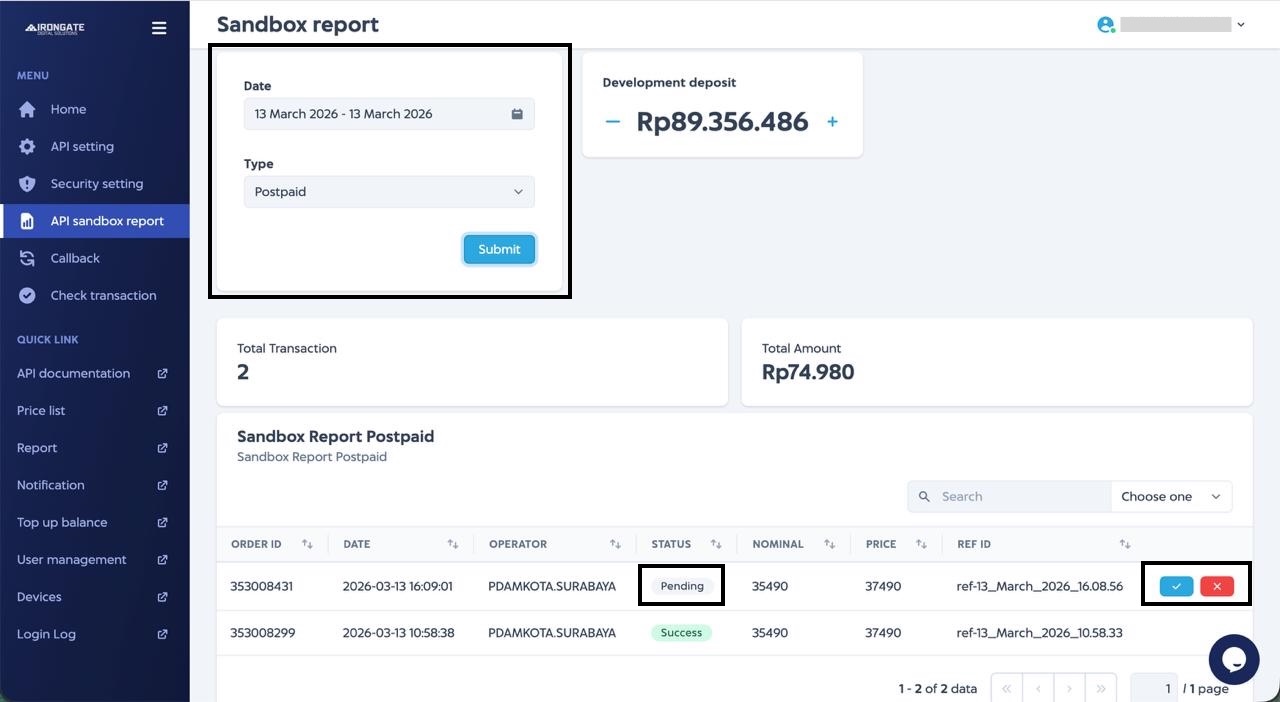Viewport: 1280px width, 702px height.
Task: Open API setting via the gear icon
Action: [x=28, y=146]
